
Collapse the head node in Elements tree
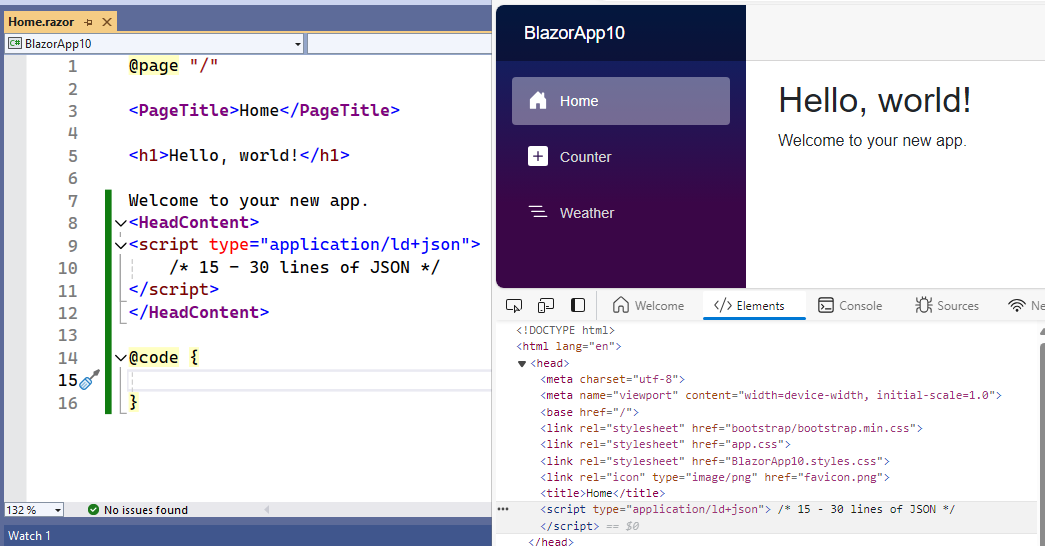(522, 364)
